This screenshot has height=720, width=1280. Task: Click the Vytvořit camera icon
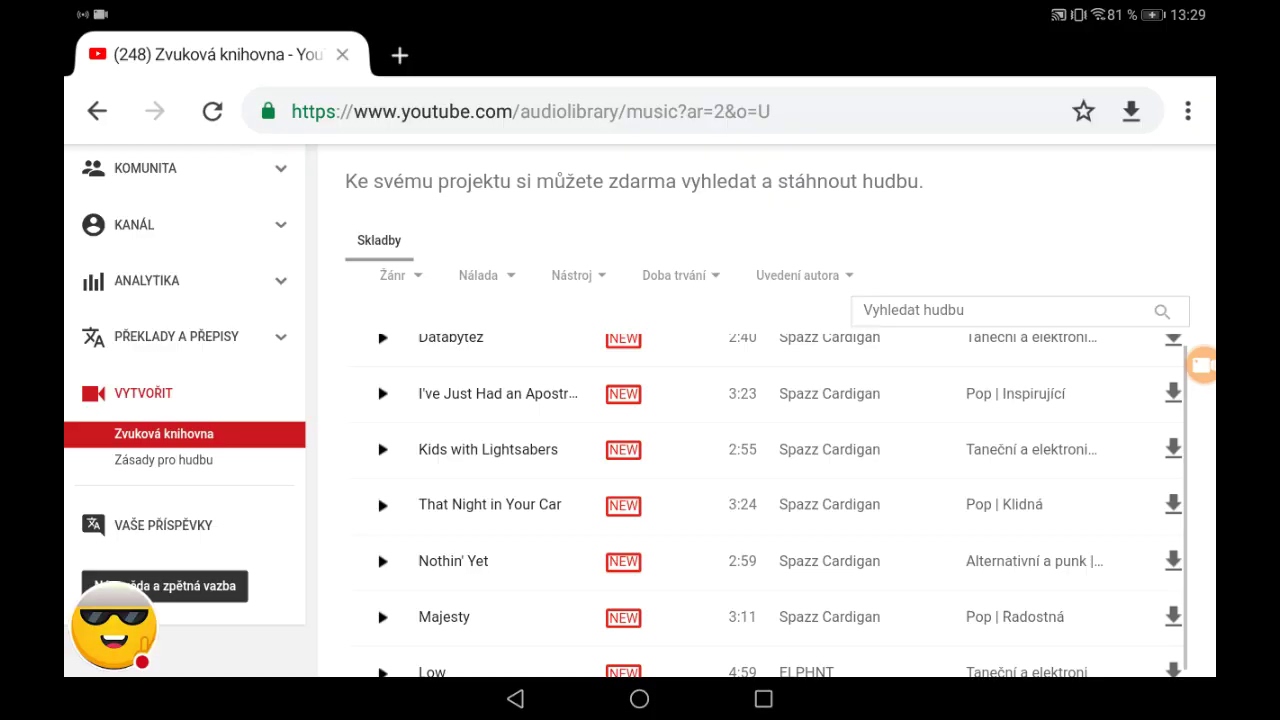coord(93,393)
